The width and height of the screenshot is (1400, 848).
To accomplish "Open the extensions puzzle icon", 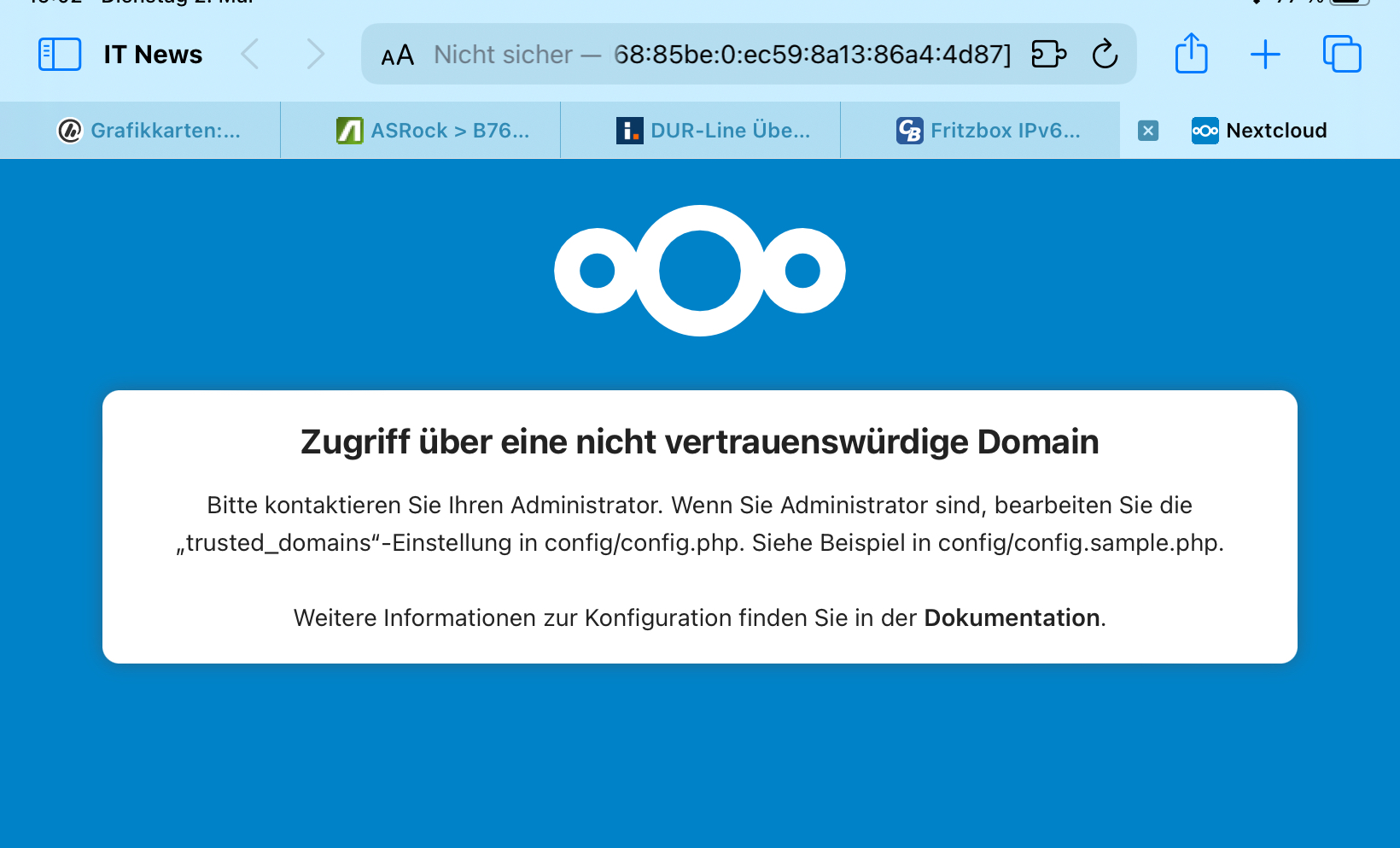I will pyautogui.click(x=1049, y=54).
